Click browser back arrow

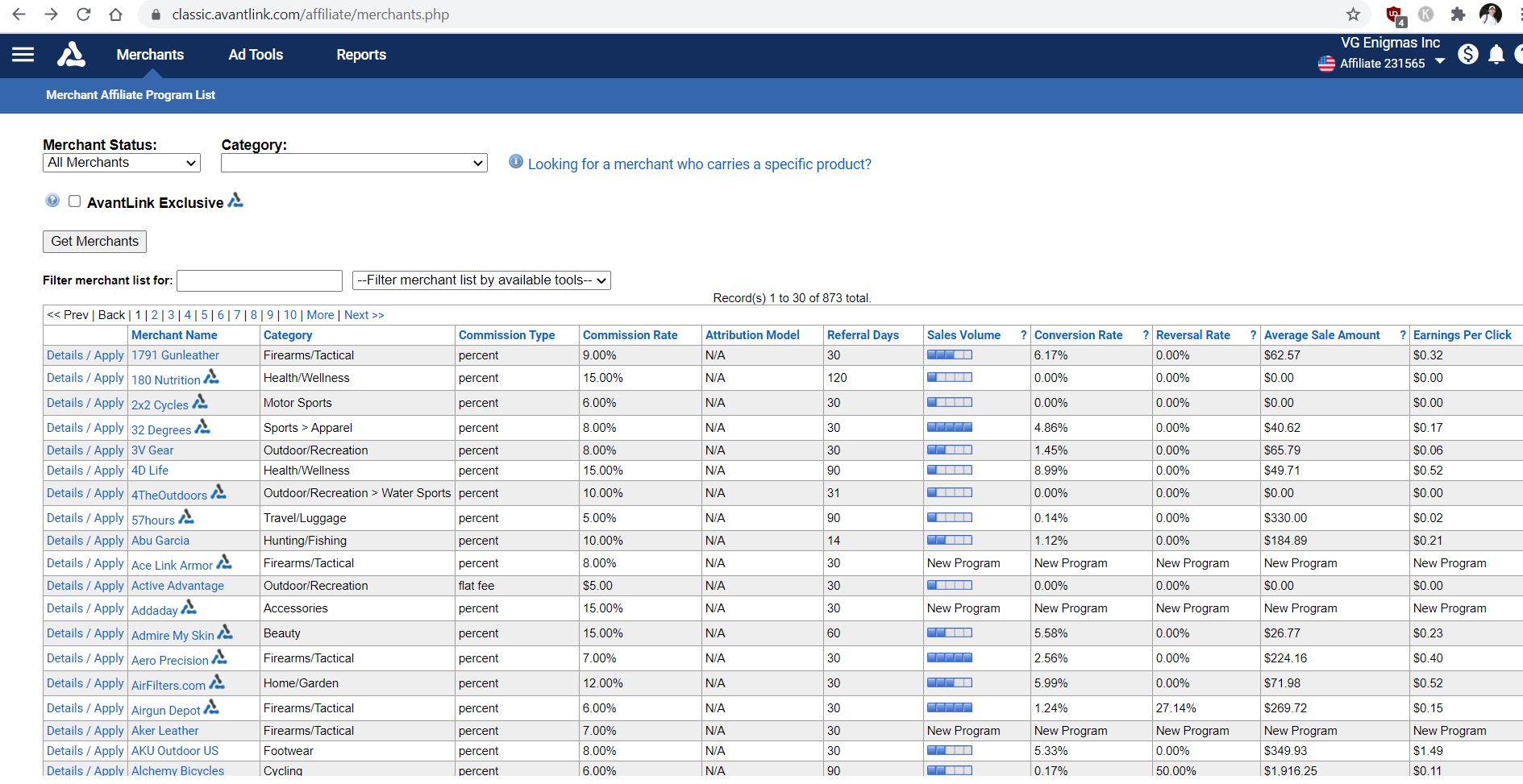pos(19,15)
